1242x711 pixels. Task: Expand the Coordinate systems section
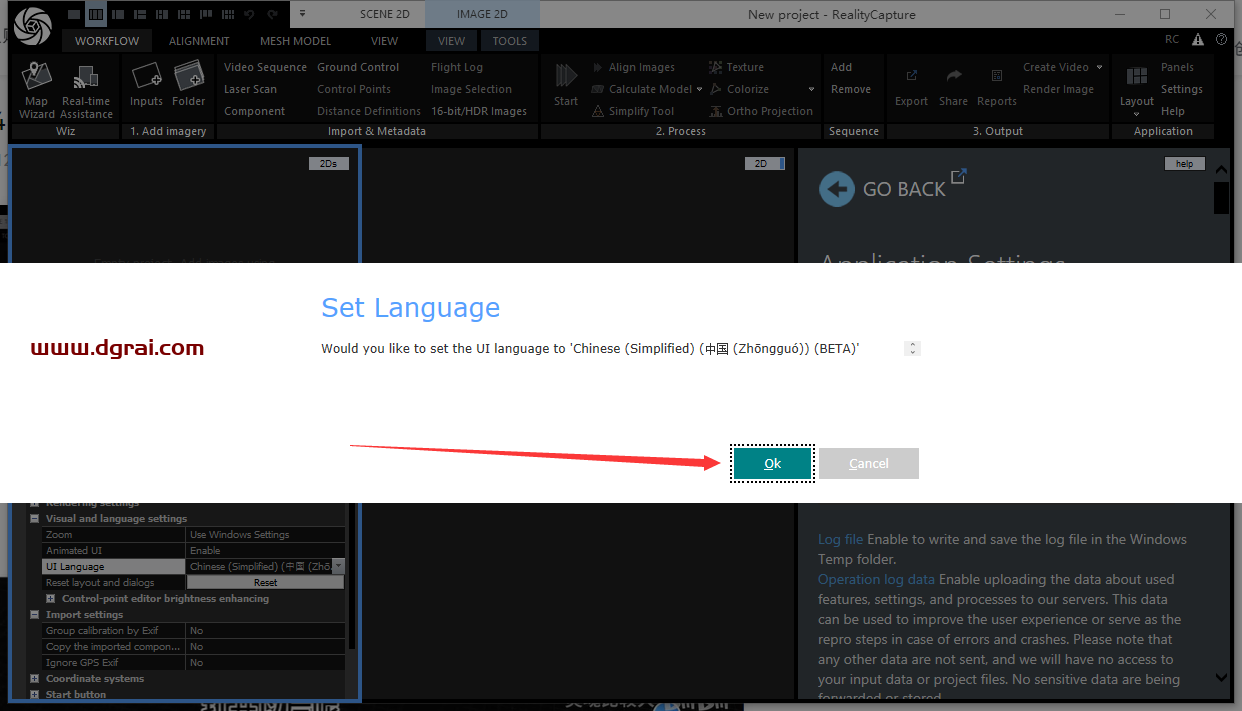pyautogui.click(x=35, y=678)
